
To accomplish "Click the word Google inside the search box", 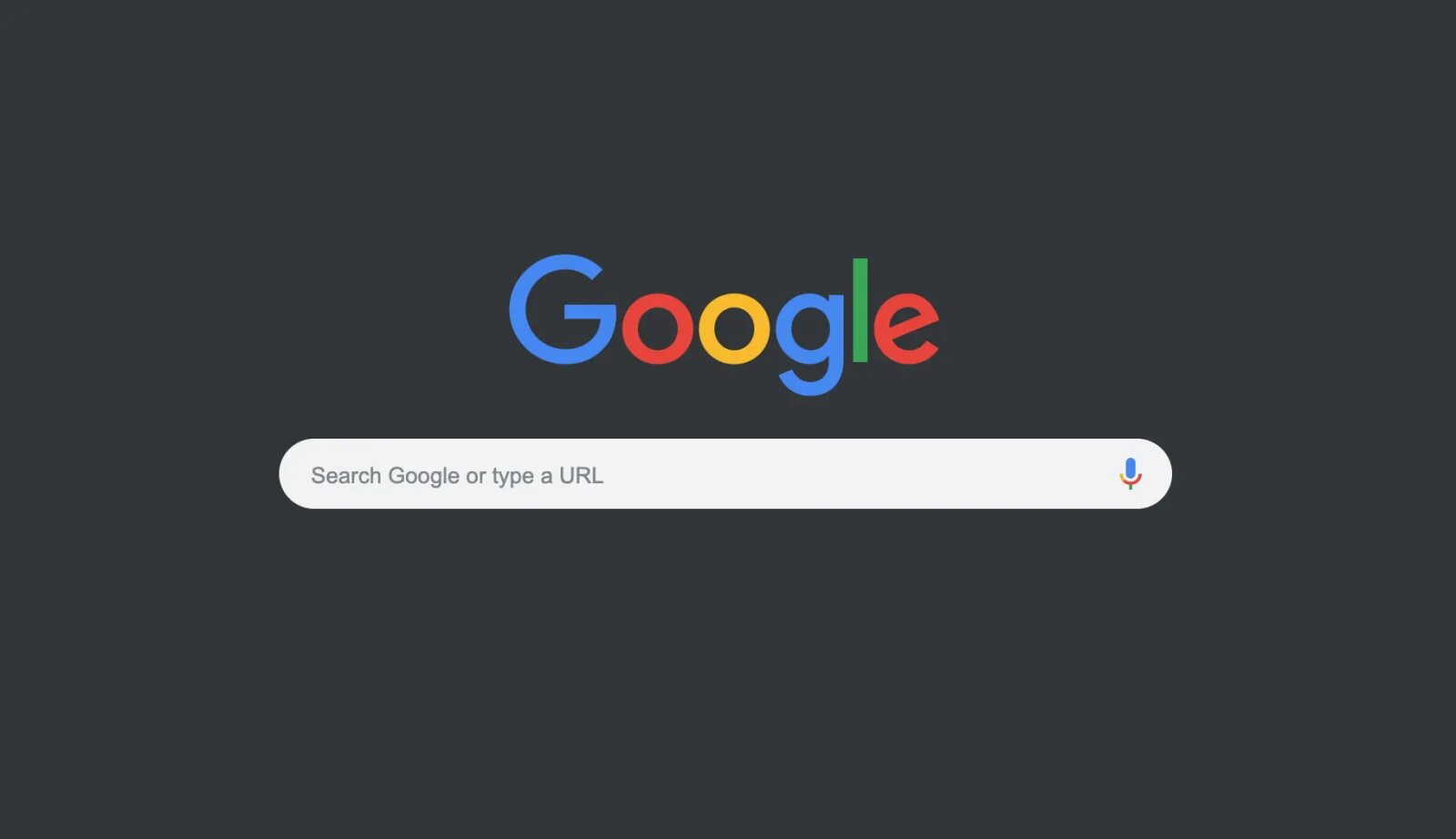I will 424,476.
